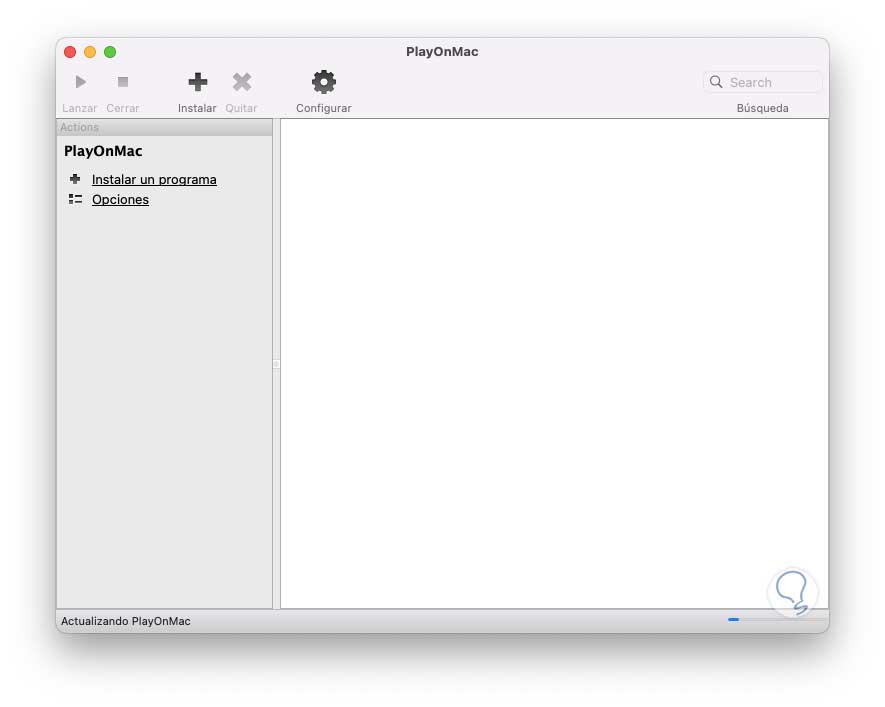Viewport: 885px width, 707px height.
Task: Minimize the PlayOnMac window
Action: point(90,52)
